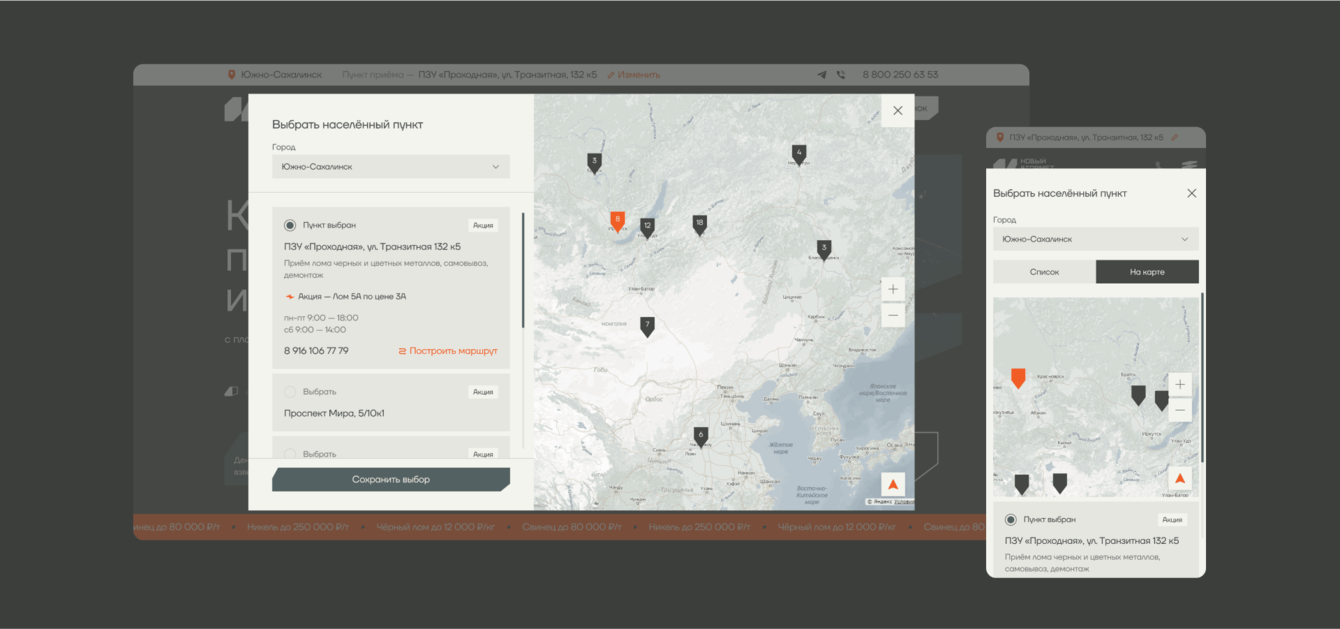Close the desktop city selection modal
Image resolution: width=1340 pixels, height=629 pixels.
click(x=897, y=111)
